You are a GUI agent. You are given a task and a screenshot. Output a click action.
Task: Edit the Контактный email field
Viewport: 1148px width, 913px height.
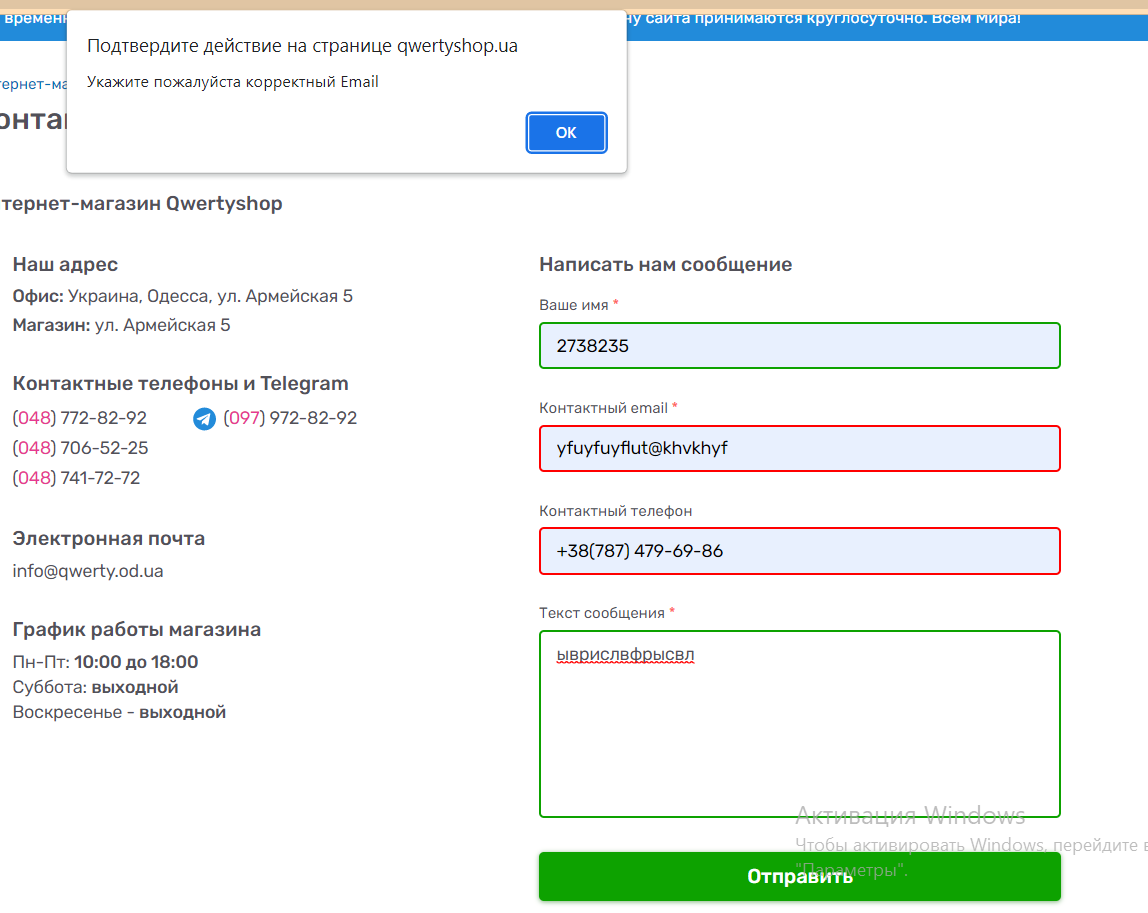pyautogui.click(x=800, y=448)
